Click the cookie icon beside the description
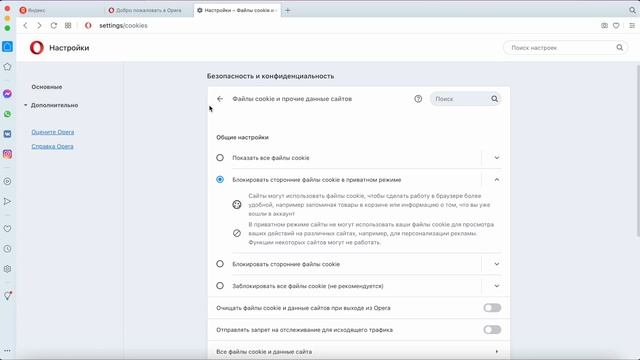 click(x=237, y=204)
